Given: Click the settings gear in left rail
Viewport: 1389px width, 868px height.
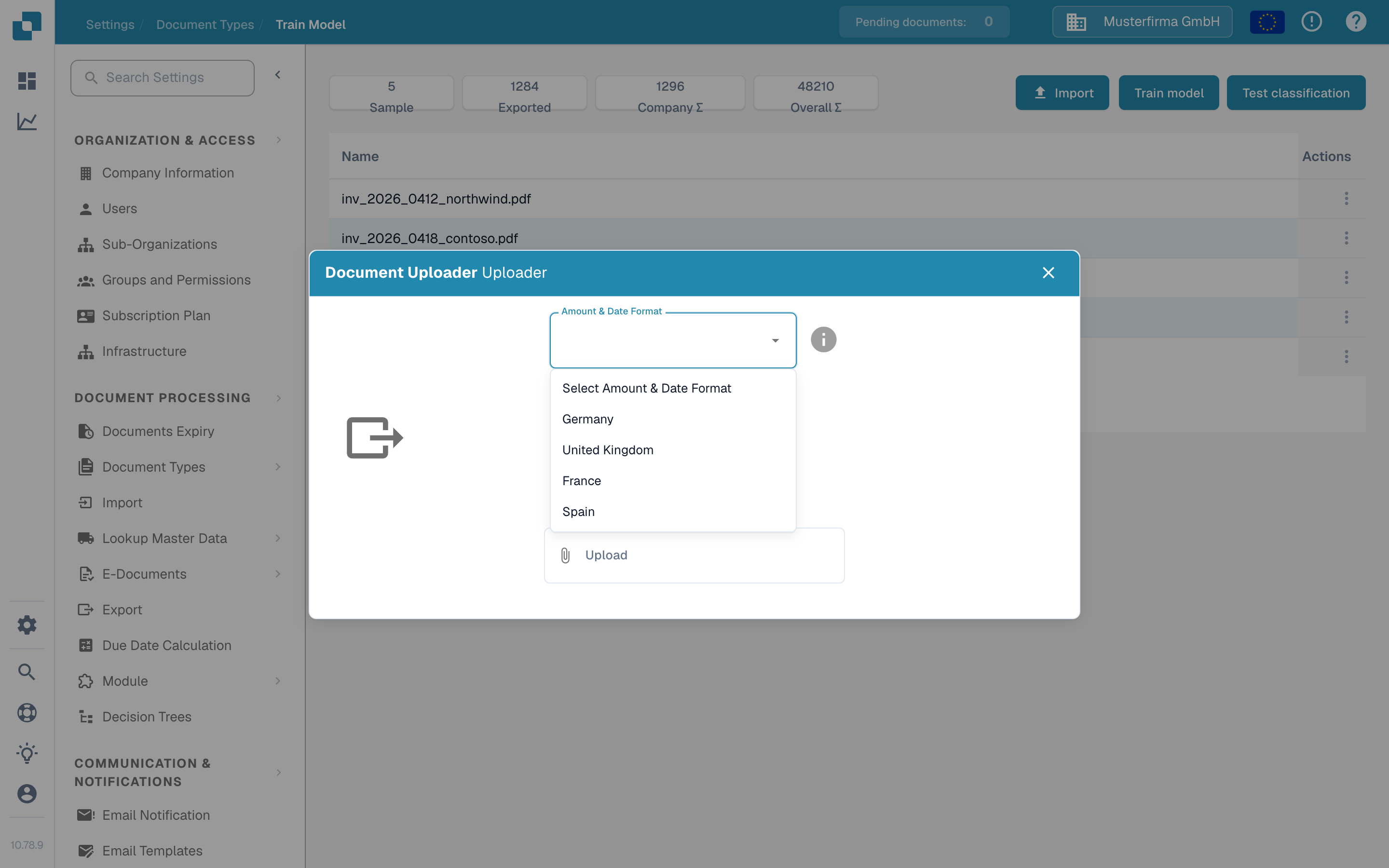Looking at the screenshot, I should click(x=27, y=624).
